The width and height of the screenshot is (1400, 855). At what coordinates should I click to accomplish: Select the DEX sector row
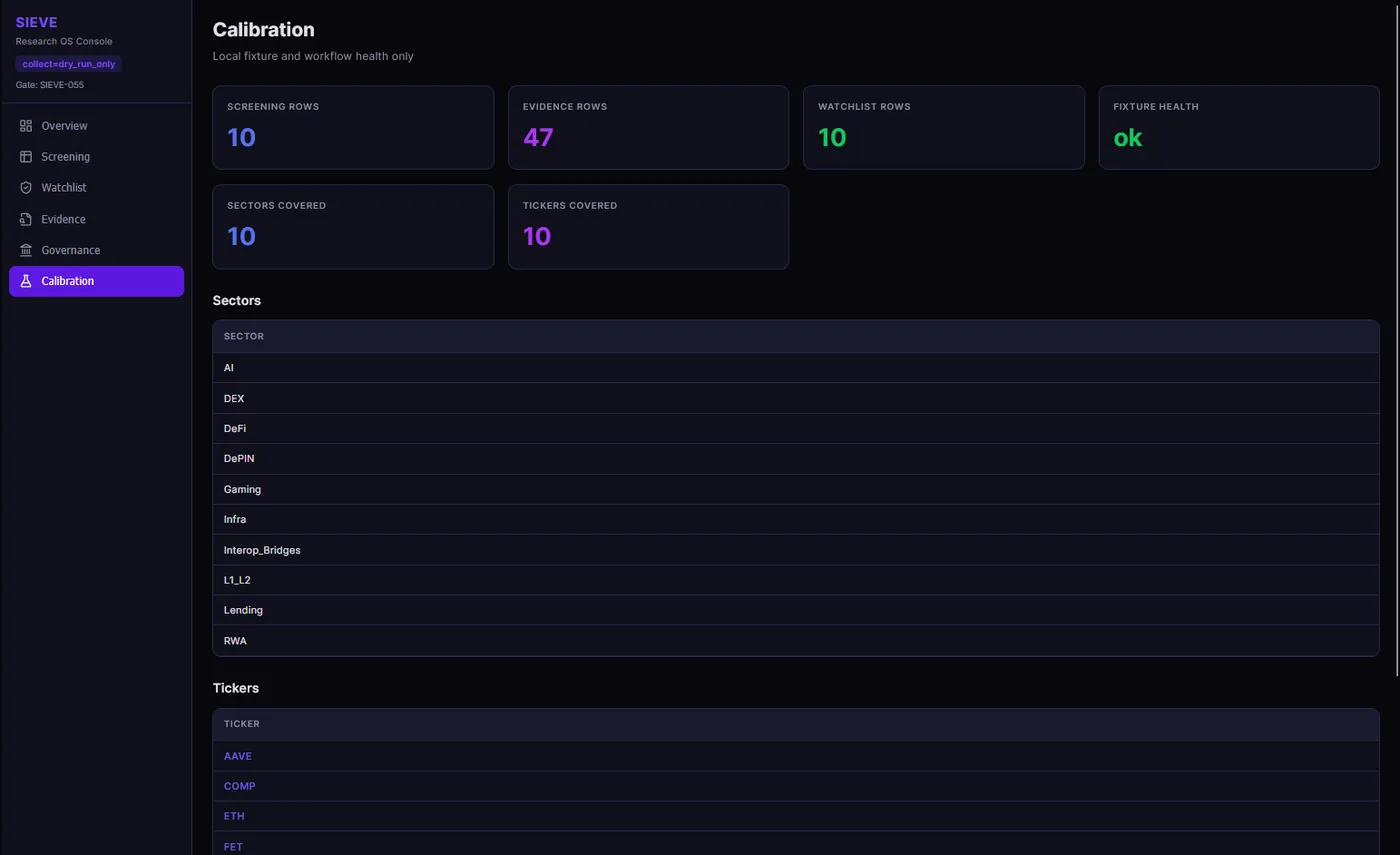pyautogui.click(x=796, y=398)
